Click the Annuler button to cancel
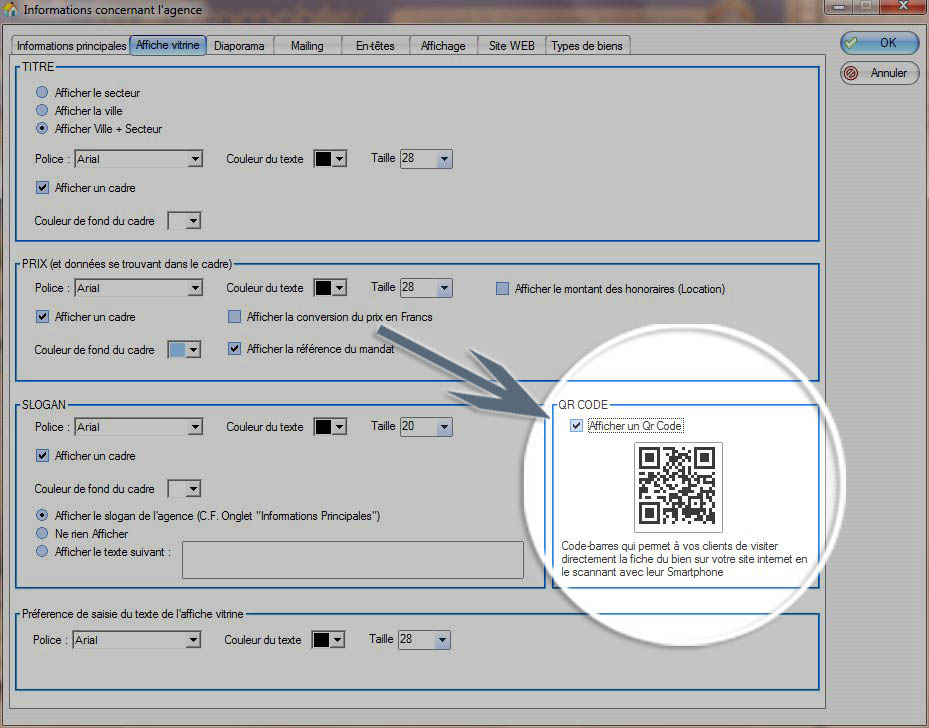 point(880,73)
